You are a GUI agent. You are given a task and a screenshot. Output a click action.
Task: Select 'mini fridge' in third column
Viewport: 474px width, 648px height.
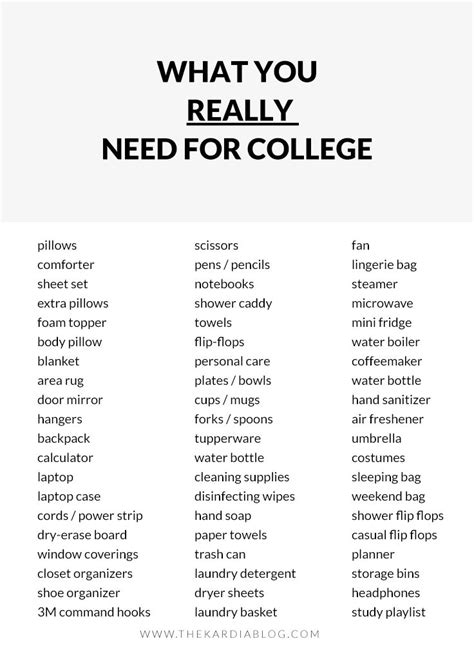click(x=381, y=323)
